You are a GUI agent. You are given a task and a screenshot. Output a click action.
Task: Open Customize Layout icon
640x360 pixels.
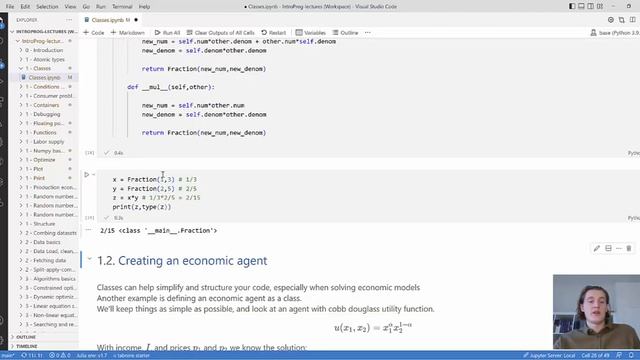point(600,7)
